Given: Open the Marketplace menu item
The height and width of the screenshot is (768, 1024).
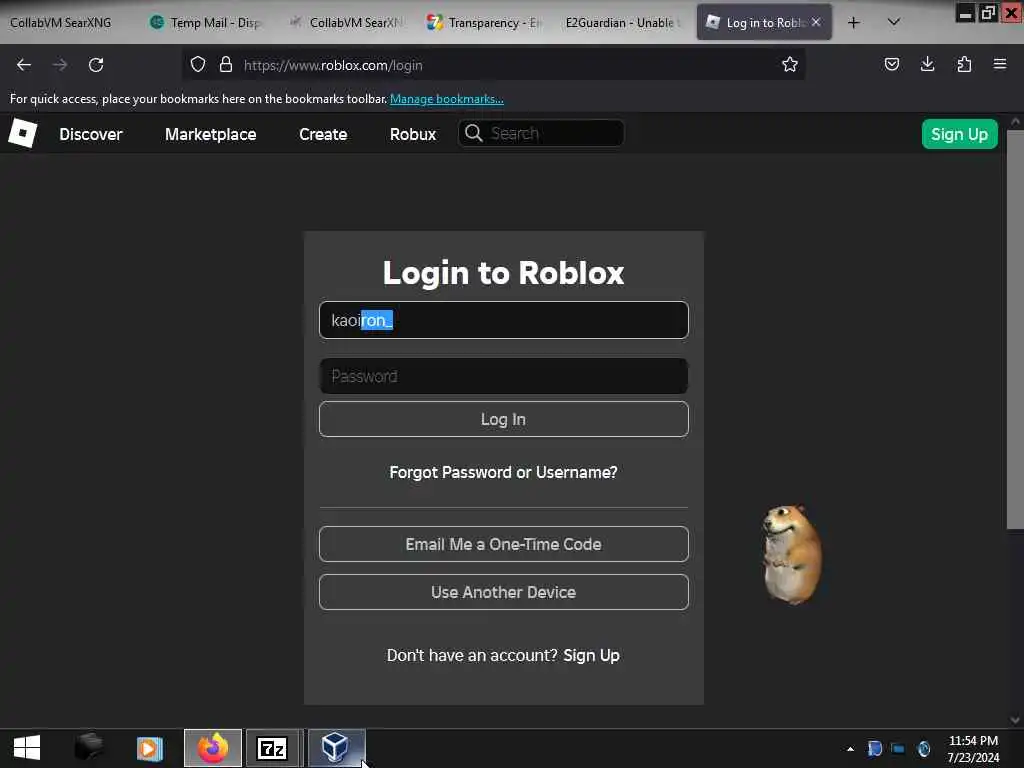Looking at the screenshot, I should pos(210,135).
